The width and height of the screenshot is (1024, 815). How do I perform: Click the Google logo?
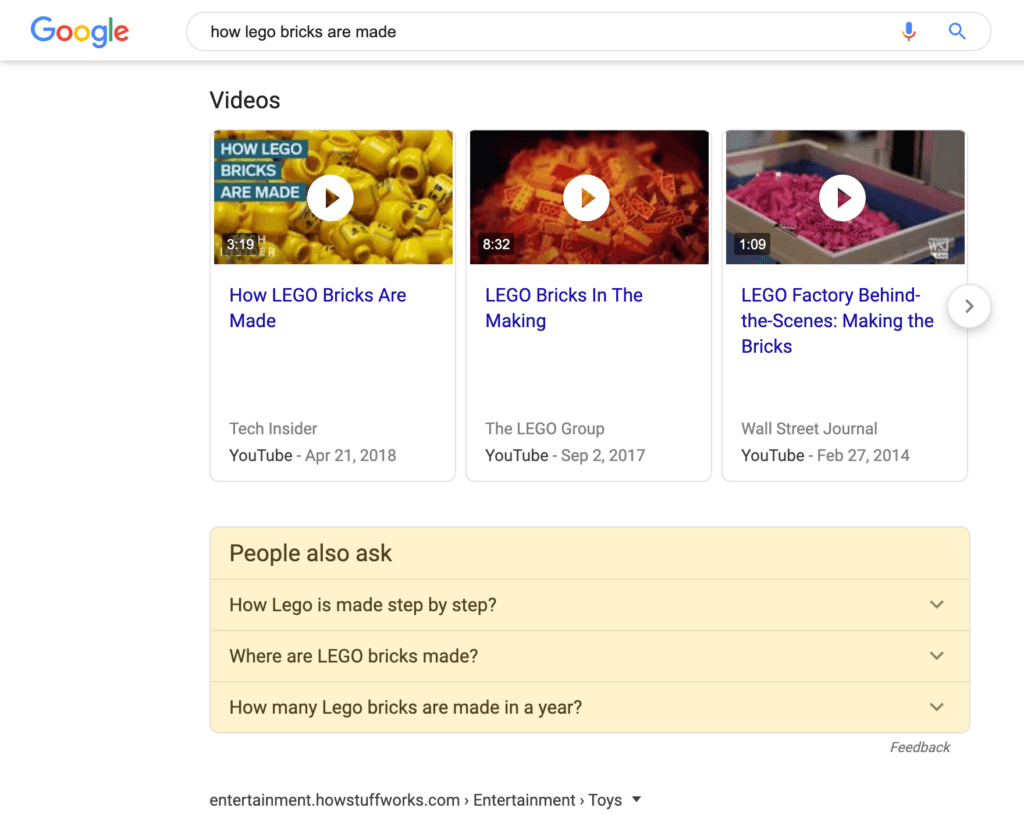coord(80,31)
